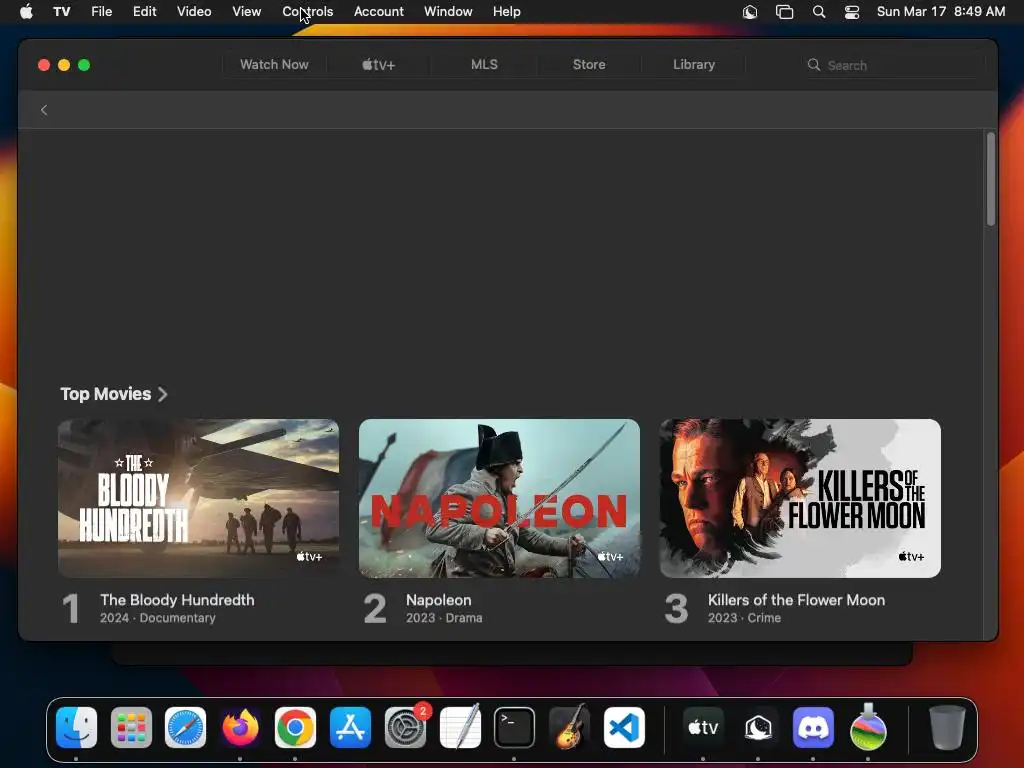The width and height of the screenshot is (1024, 768).
Task: Click the Apple TV Dock icon
Action: click(x=703, y=727)
